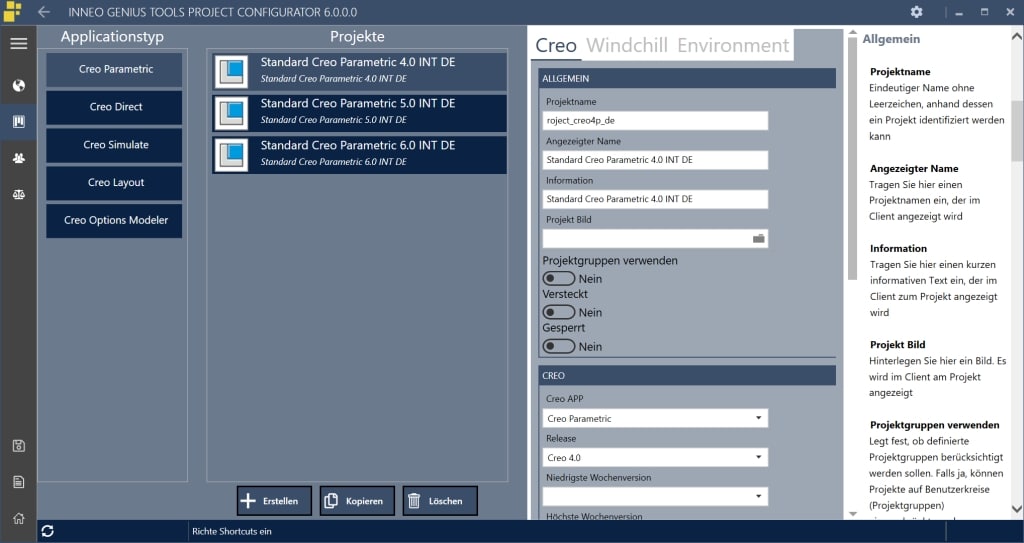Select the projects board icon in sidebar

coord(18,122)
